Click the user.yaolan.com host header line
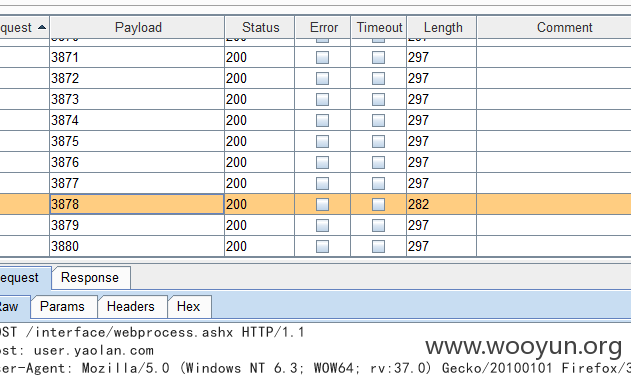This screenshot has height=375, width=631. [x=76, y=350]
